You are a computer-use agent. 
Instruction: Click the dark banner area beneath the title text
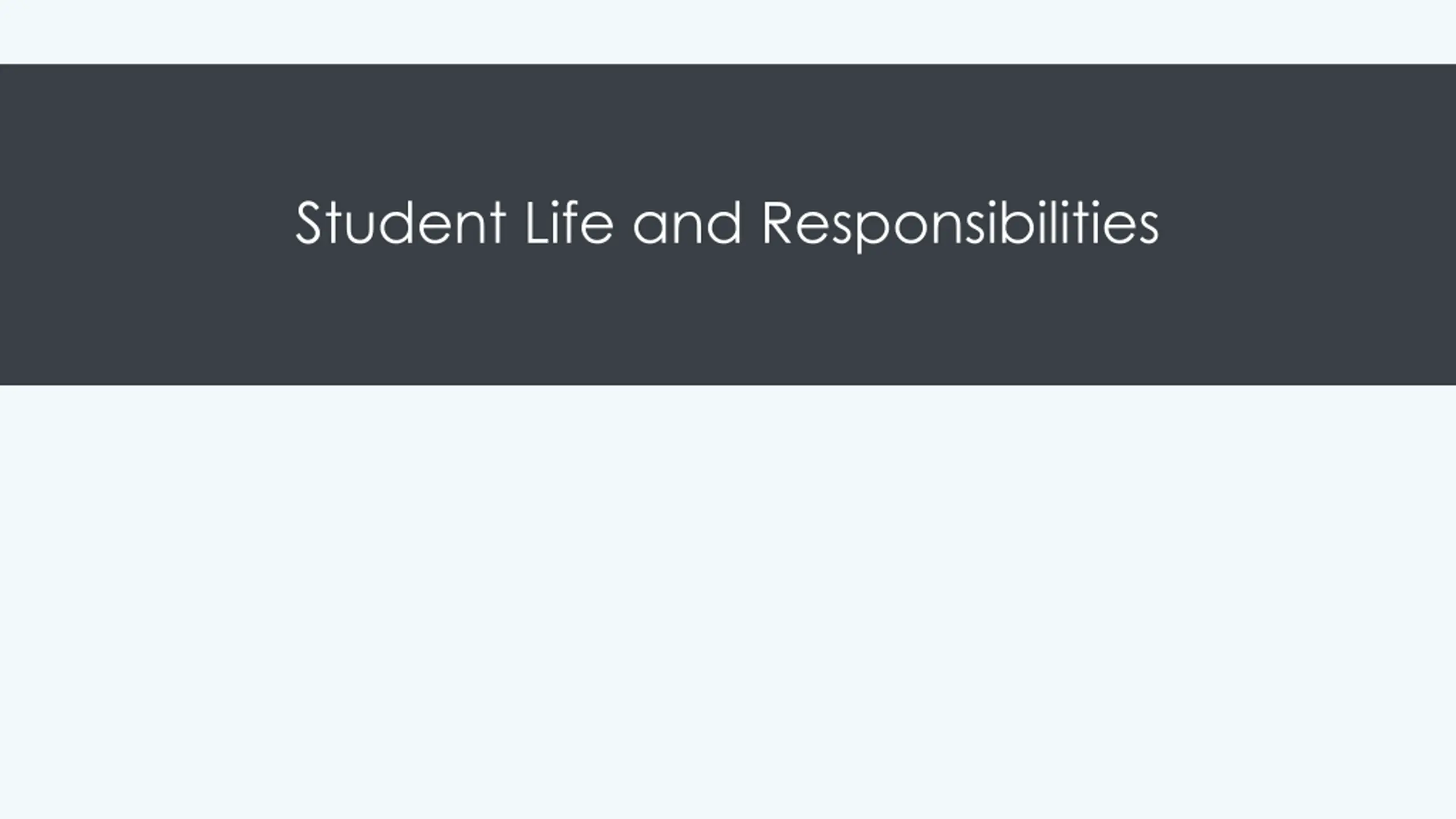pyautogui.click(x=728, y=320)
